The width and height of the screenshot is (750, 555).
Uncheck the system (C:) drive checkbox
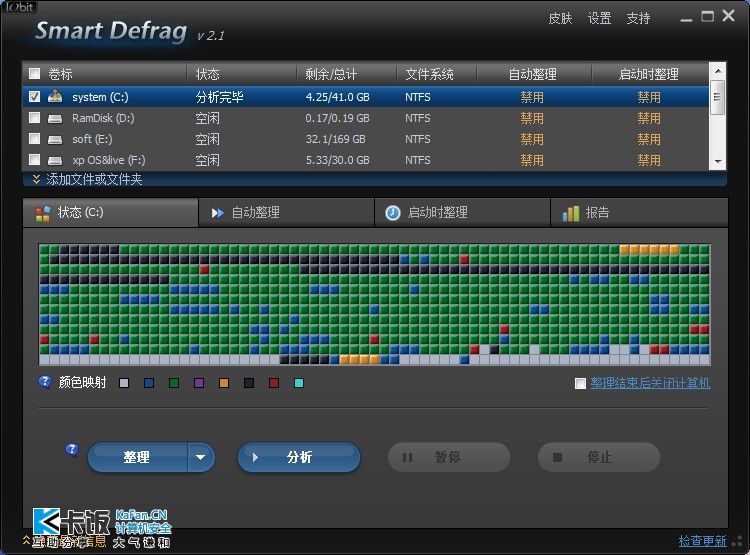pos(34,96)
